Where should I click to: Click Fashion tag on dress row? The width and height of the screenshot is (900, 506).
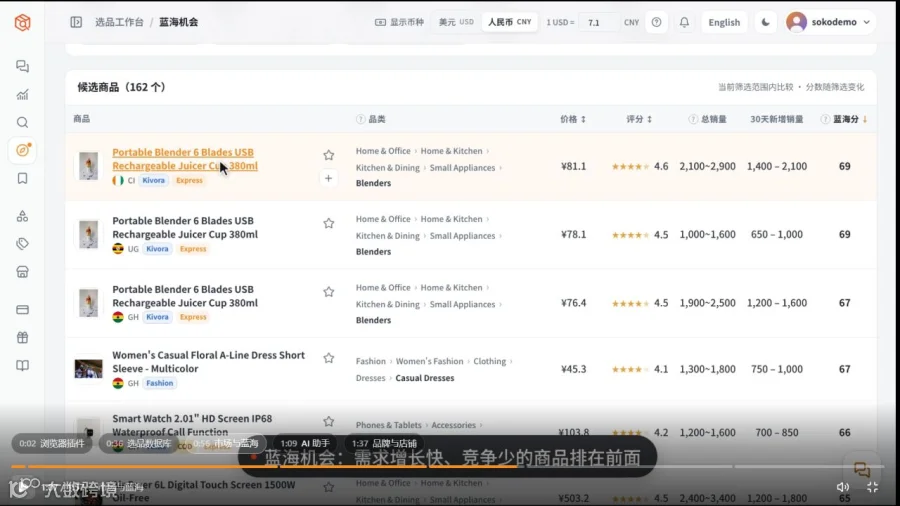click(159, 383)
